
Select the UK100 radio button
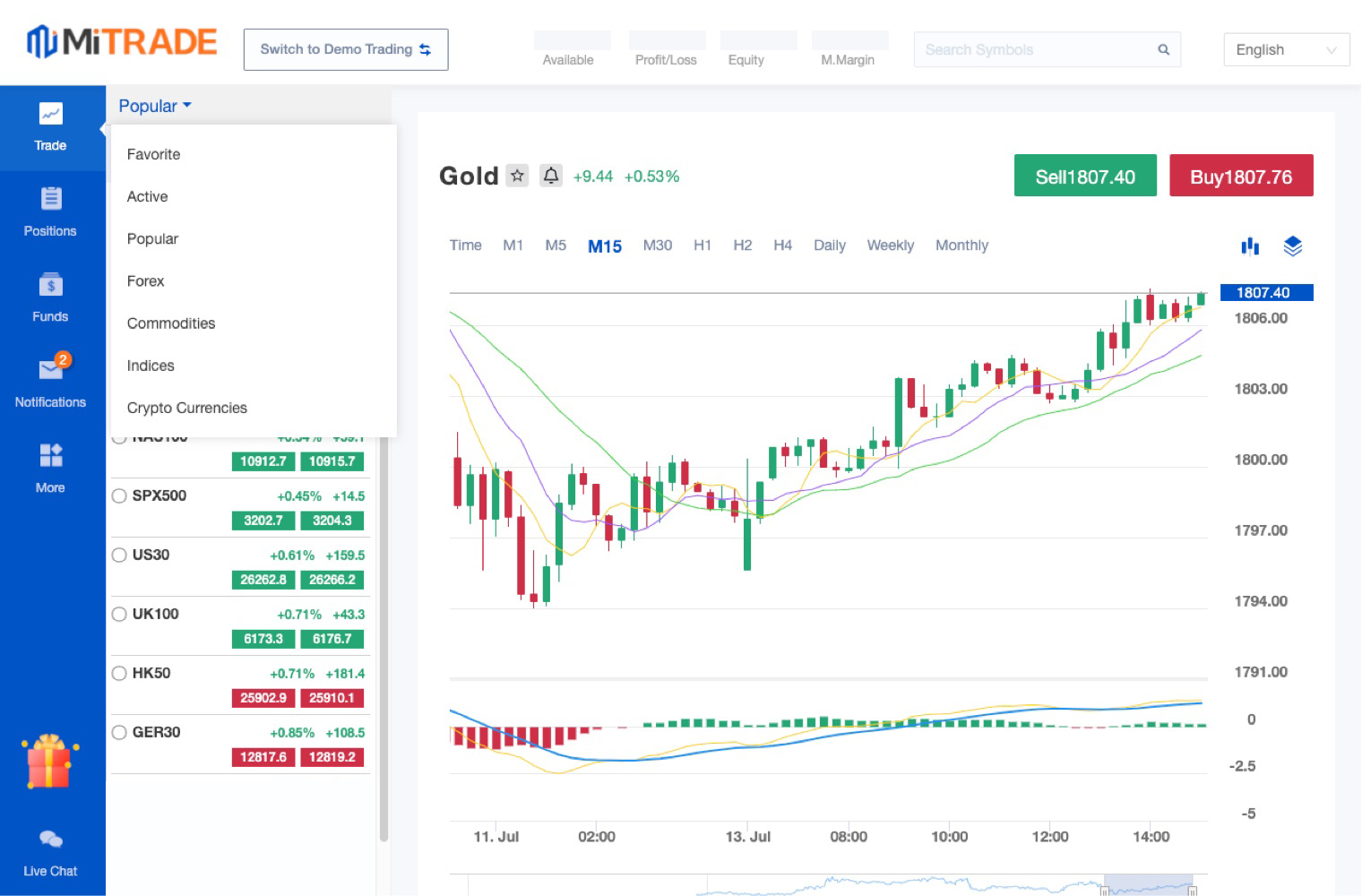point(119,614)
